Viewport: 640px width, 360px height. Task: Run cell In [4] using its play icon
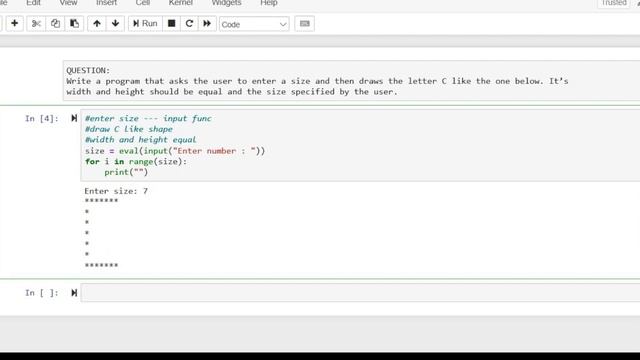click(74, 118)
